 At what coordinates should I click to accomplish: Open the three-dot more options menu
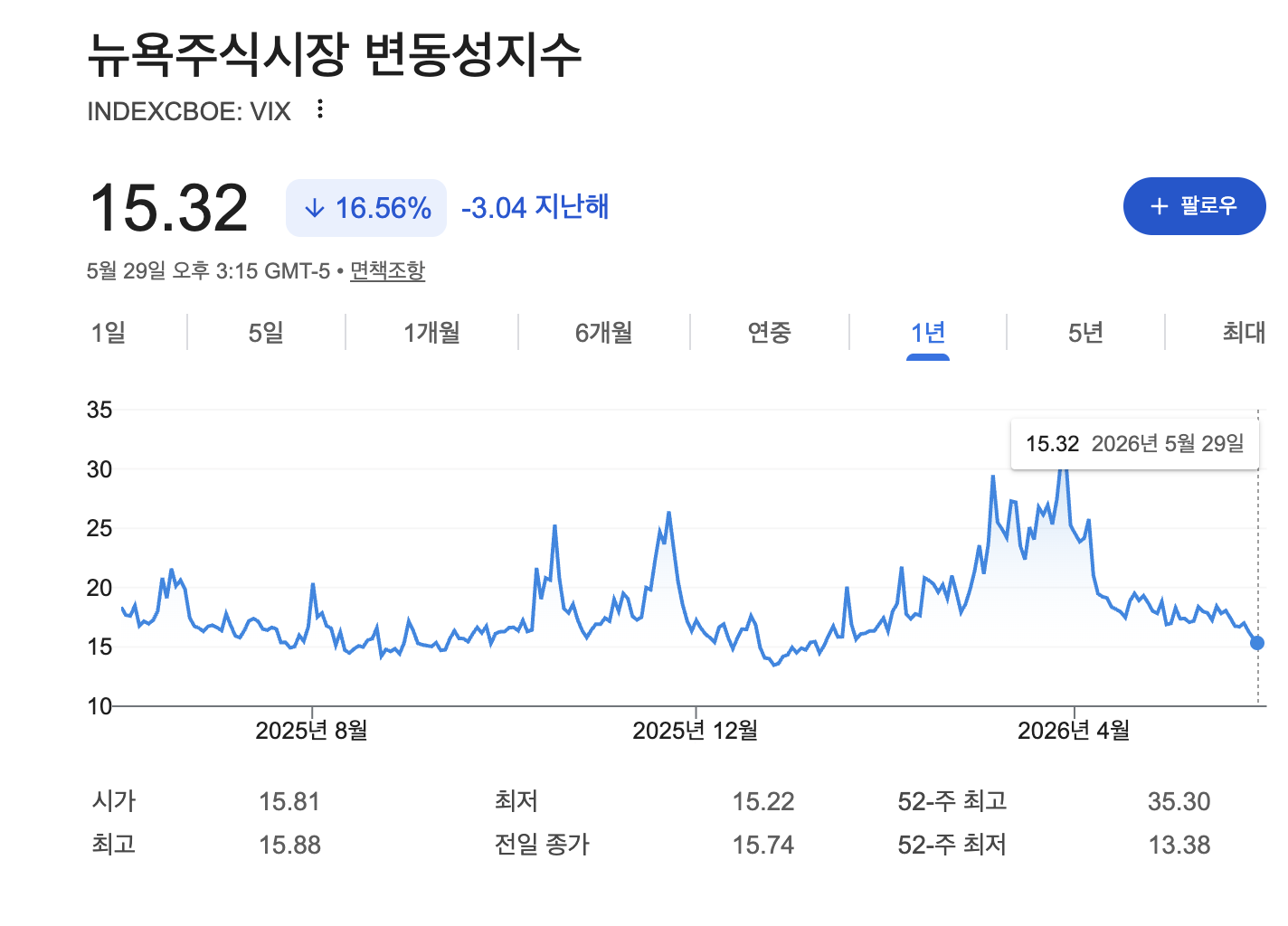click(319, 109)
